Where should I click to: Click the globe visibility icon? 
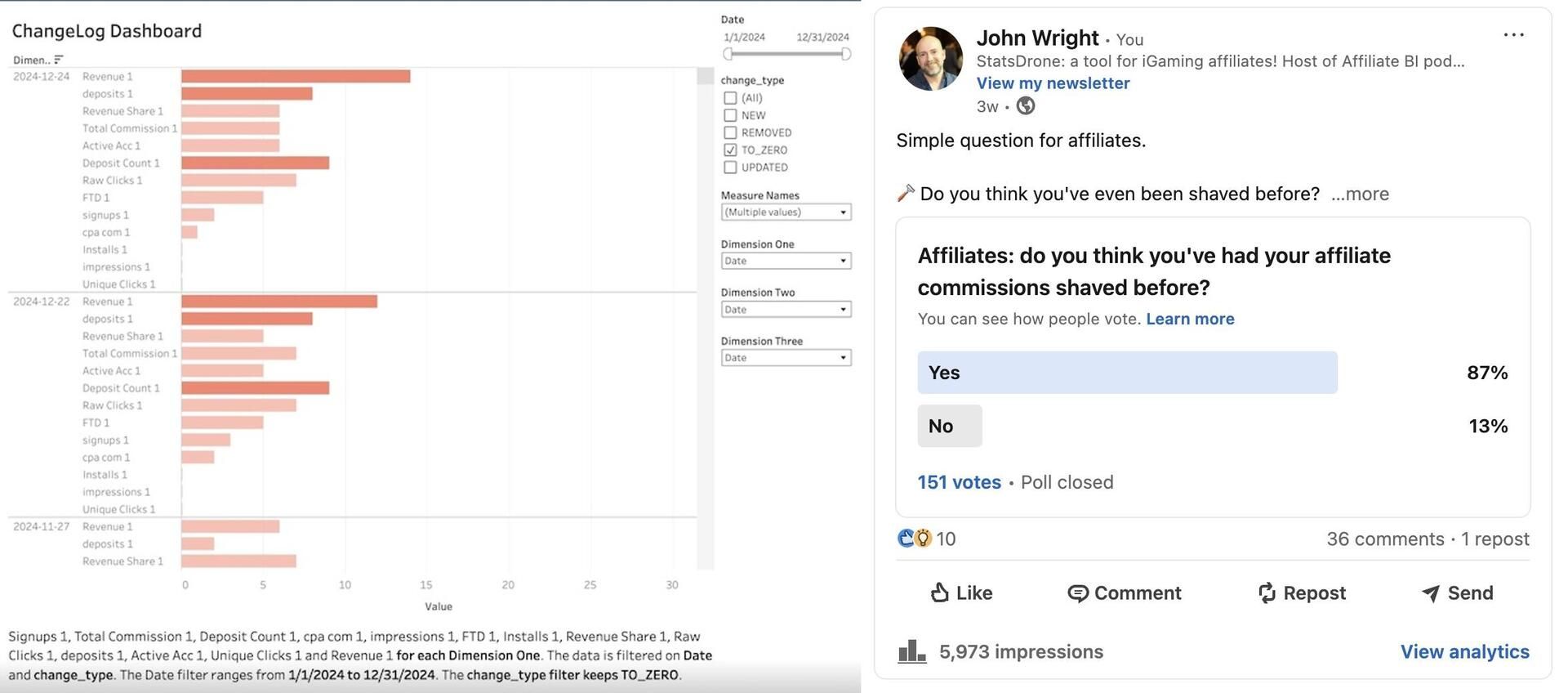[x=1026, y=106]
